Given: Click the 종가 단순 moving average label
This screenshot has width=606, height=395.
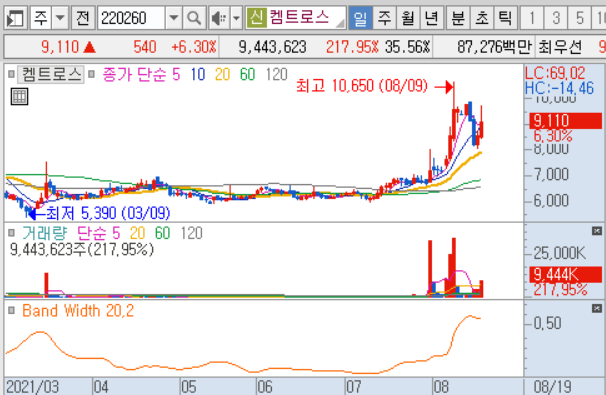Looking at the screenshot, I should coord(134,74).
